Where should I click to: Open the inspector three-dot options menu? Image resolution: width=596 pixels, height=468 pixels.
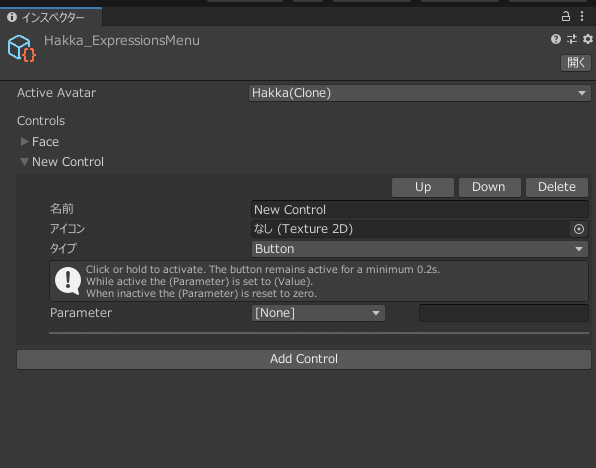(x=582, y=16)
